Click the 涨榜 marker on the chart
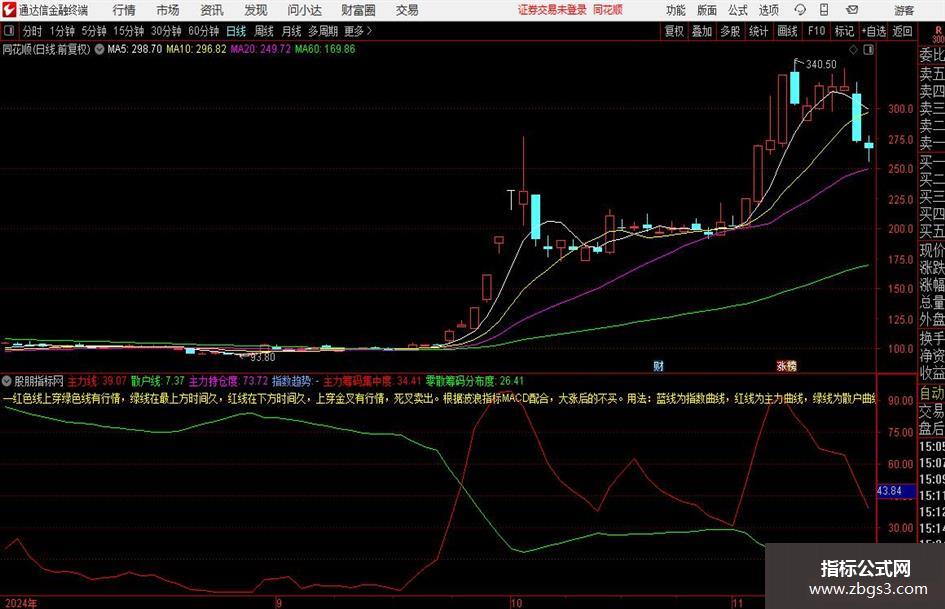 click(x=786, y=365)
